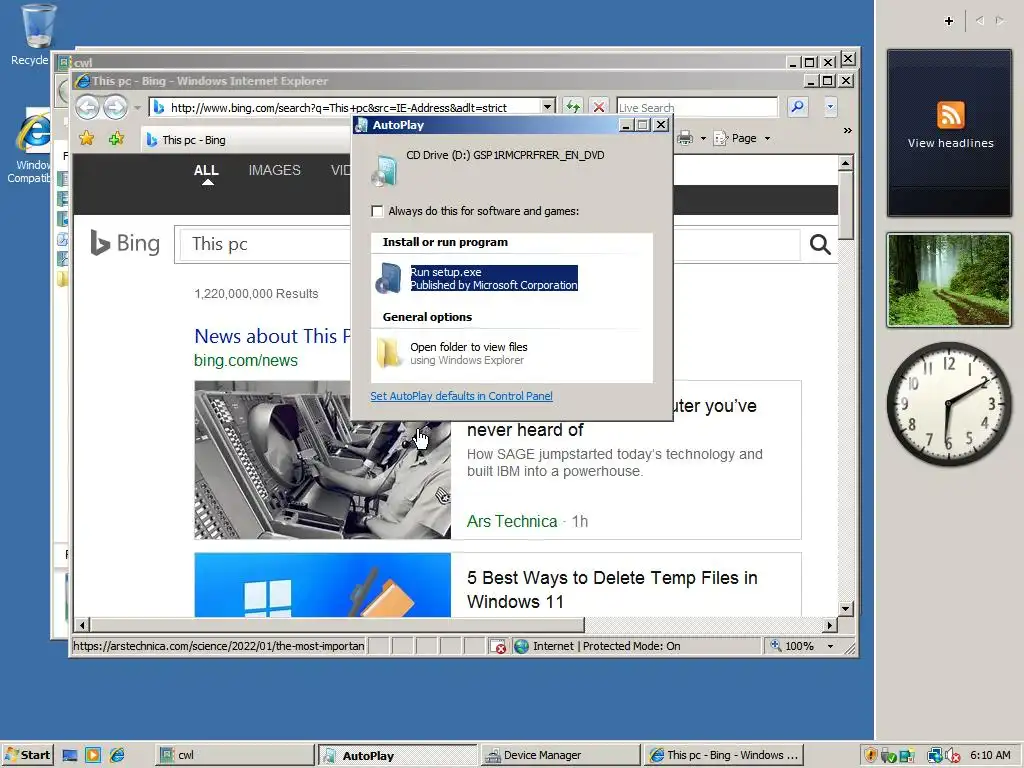Click the 6:10 AM clock in taskbar
This screenshot has height=768, width=1024.
pos(990,755)
